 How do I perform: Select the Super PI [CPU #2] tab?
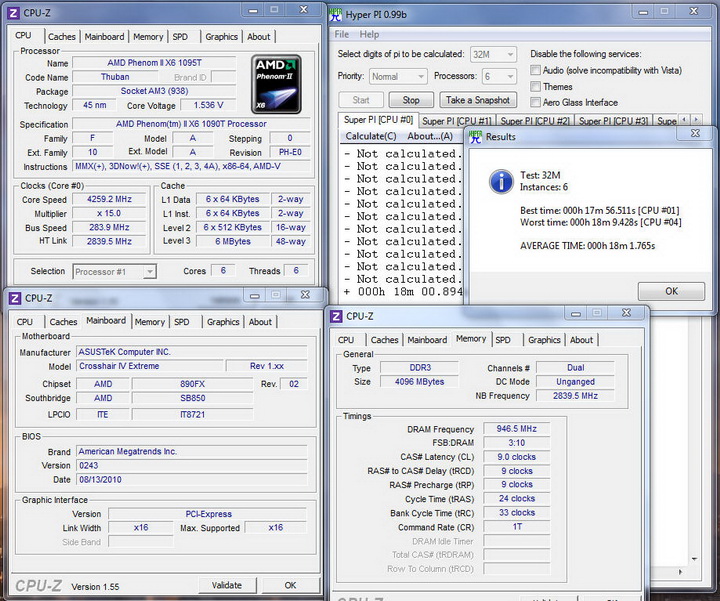pos(535,121)
